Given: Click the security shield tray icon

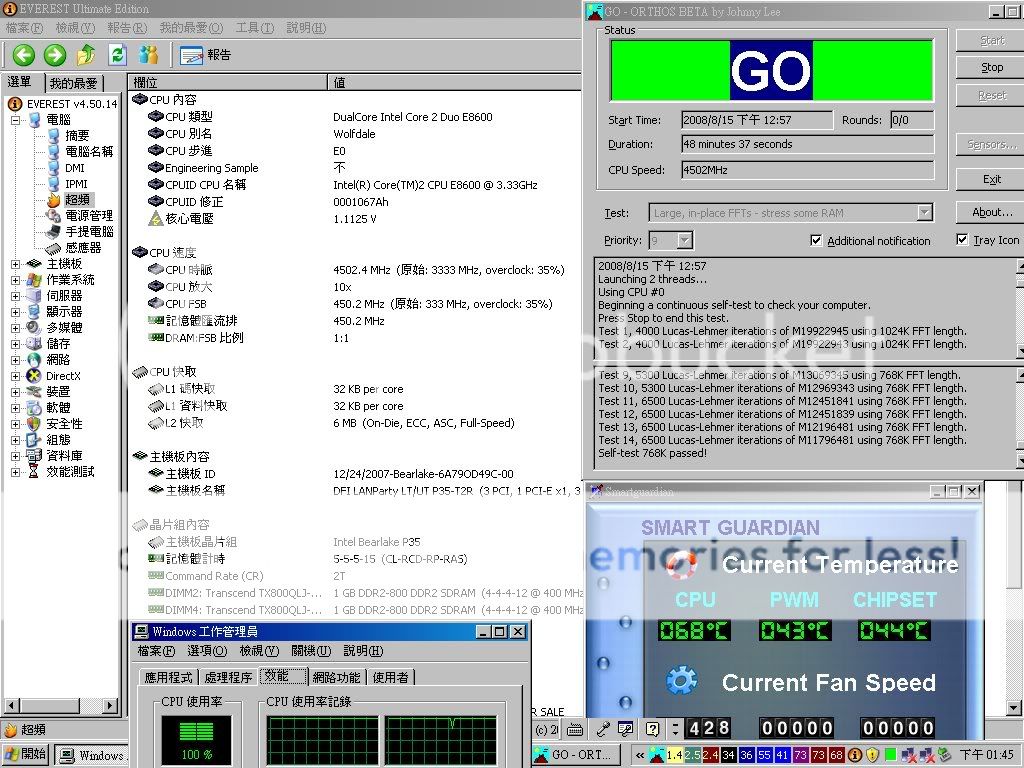Looking at the screenshot, I should click(871, 755).
